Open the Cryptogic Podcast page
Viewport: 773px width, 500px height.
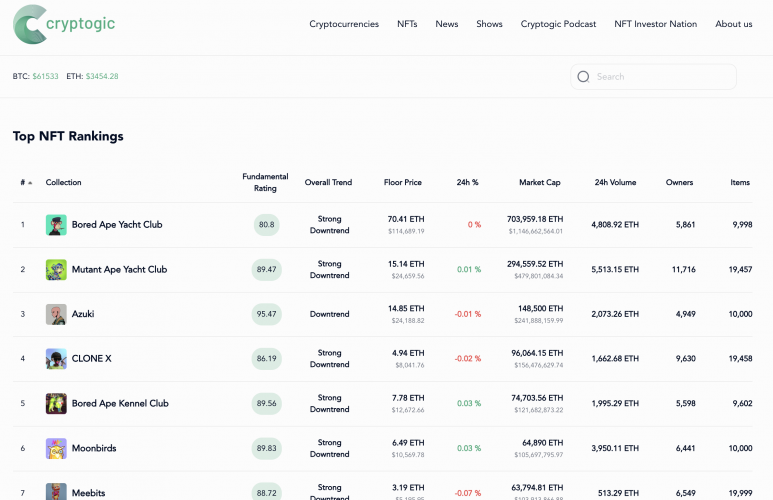tap(558, 24)
